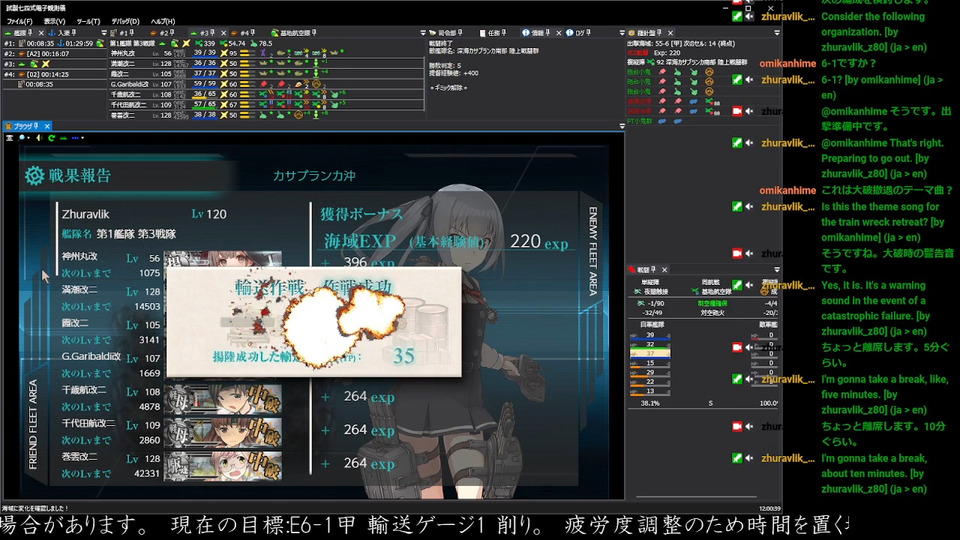Open the 表示(V) menu
The image size is (960, 540).
(54, 21)
